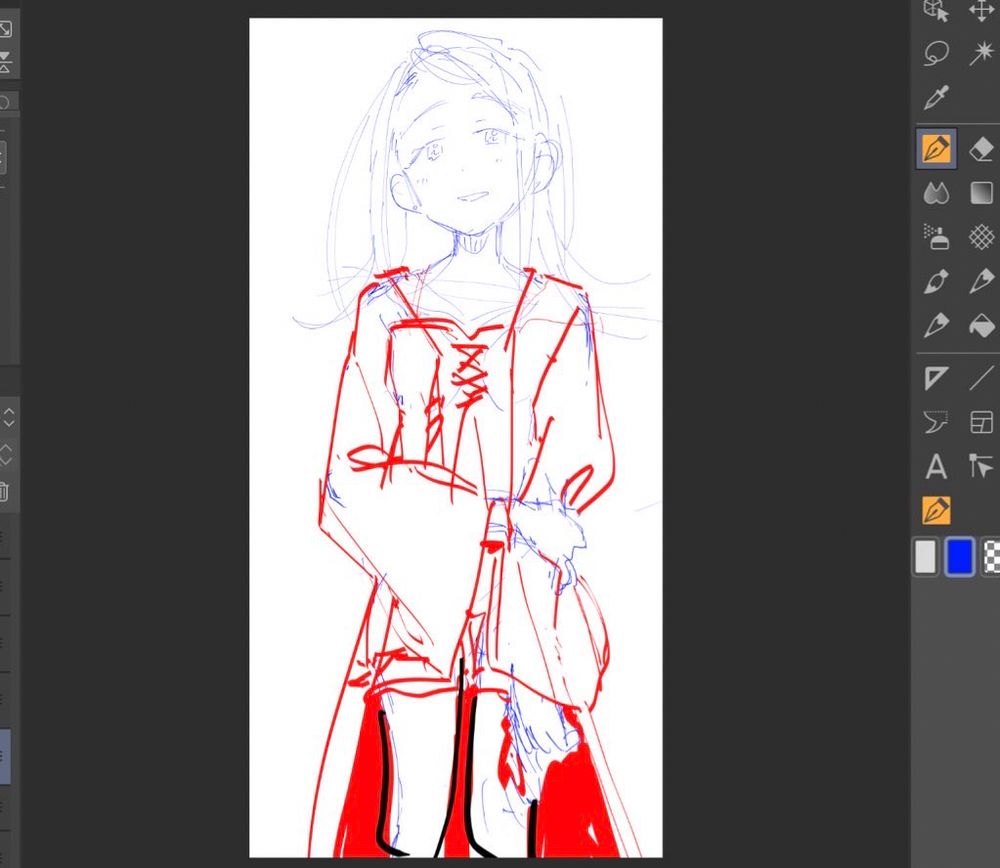This screenshot has width=1000, height=868.
Task: Select the Decoration crosshatch tool
Action: [x=982, y=237]
